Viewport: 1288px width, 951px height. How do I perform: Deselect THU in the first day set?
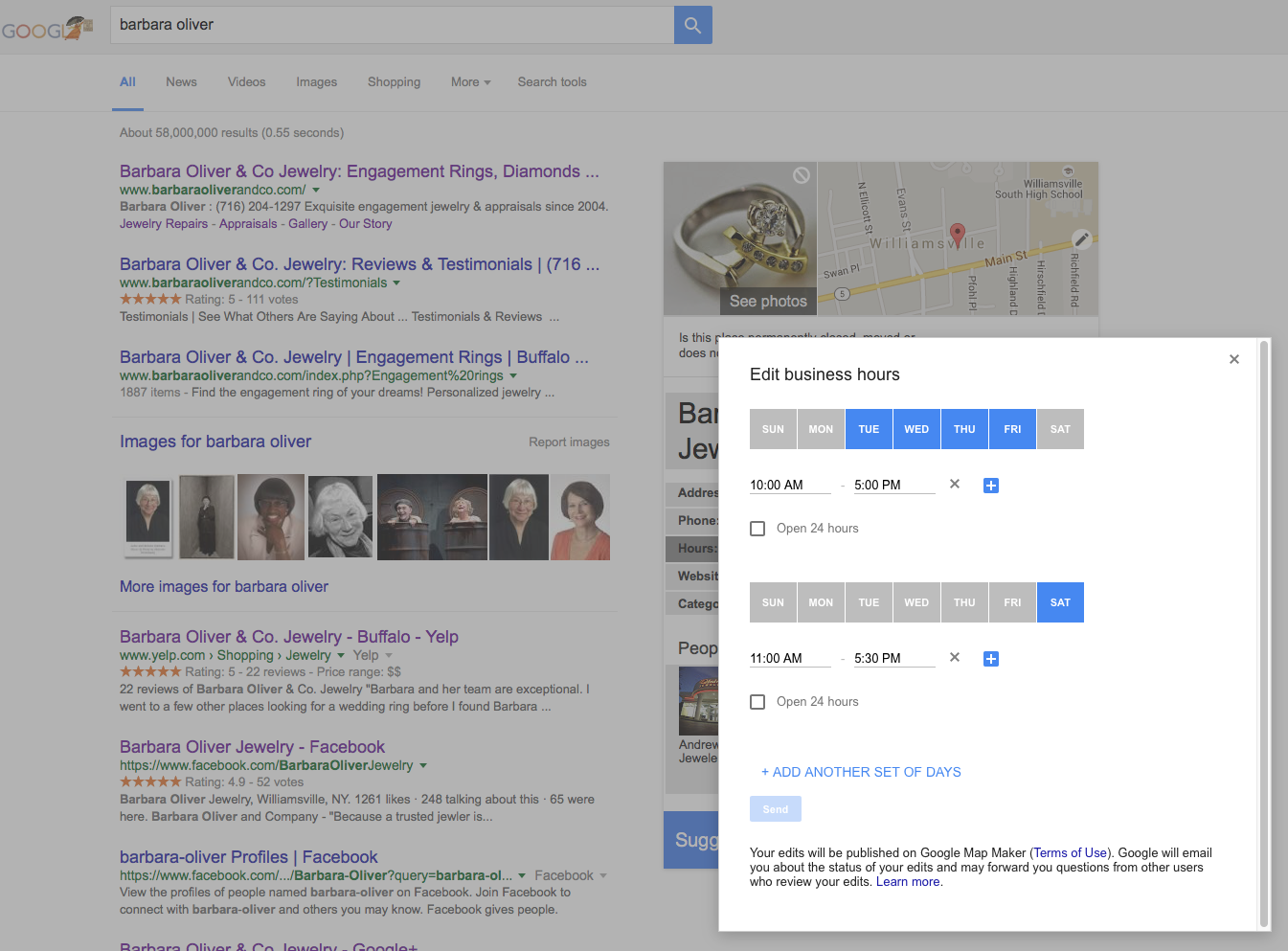coord(964,429)
